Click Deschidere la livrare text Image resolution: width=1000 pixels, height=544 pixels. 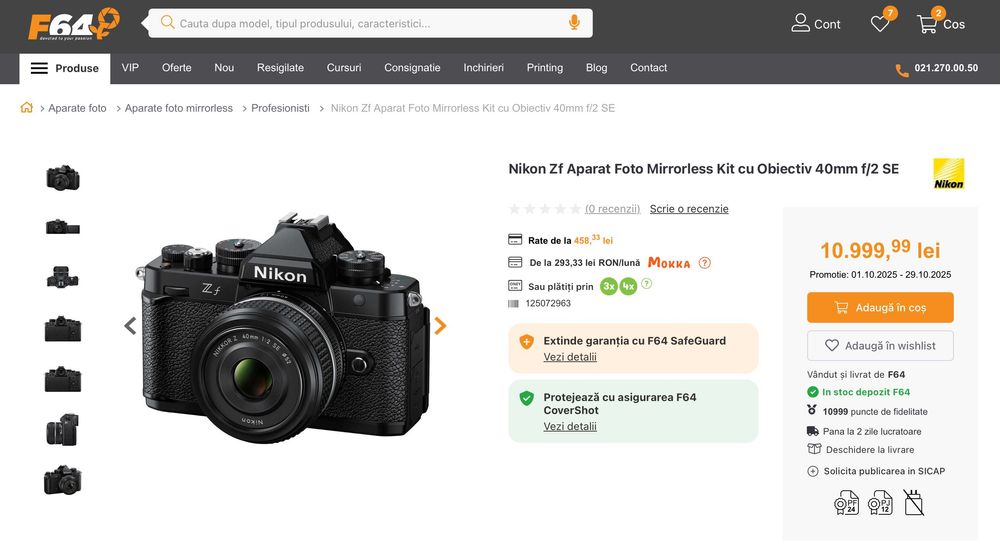tap(870, 450)
